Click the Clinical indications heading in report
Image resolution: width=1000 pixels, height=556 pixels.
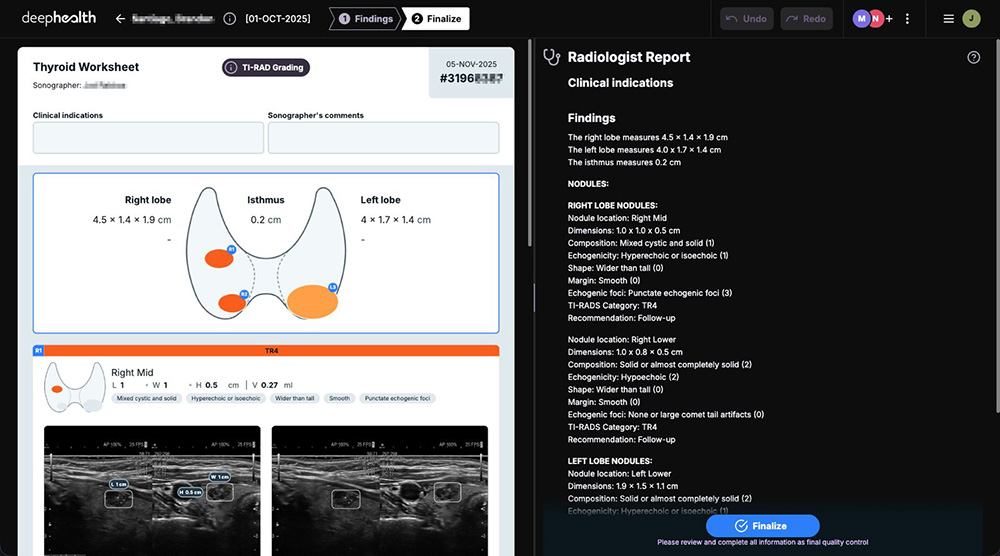(620, 83)
